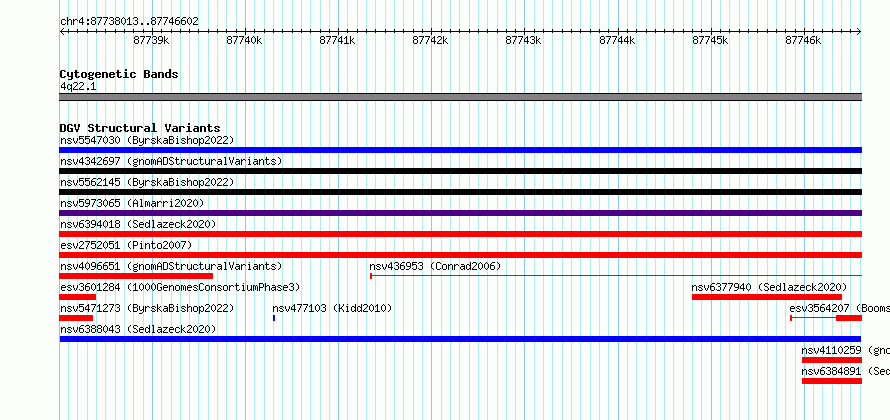Screen dimensions: 890x420
Task: Open the nsv5471273 (ByrskaBishop2022) label
Action: [x=147, y=308]
